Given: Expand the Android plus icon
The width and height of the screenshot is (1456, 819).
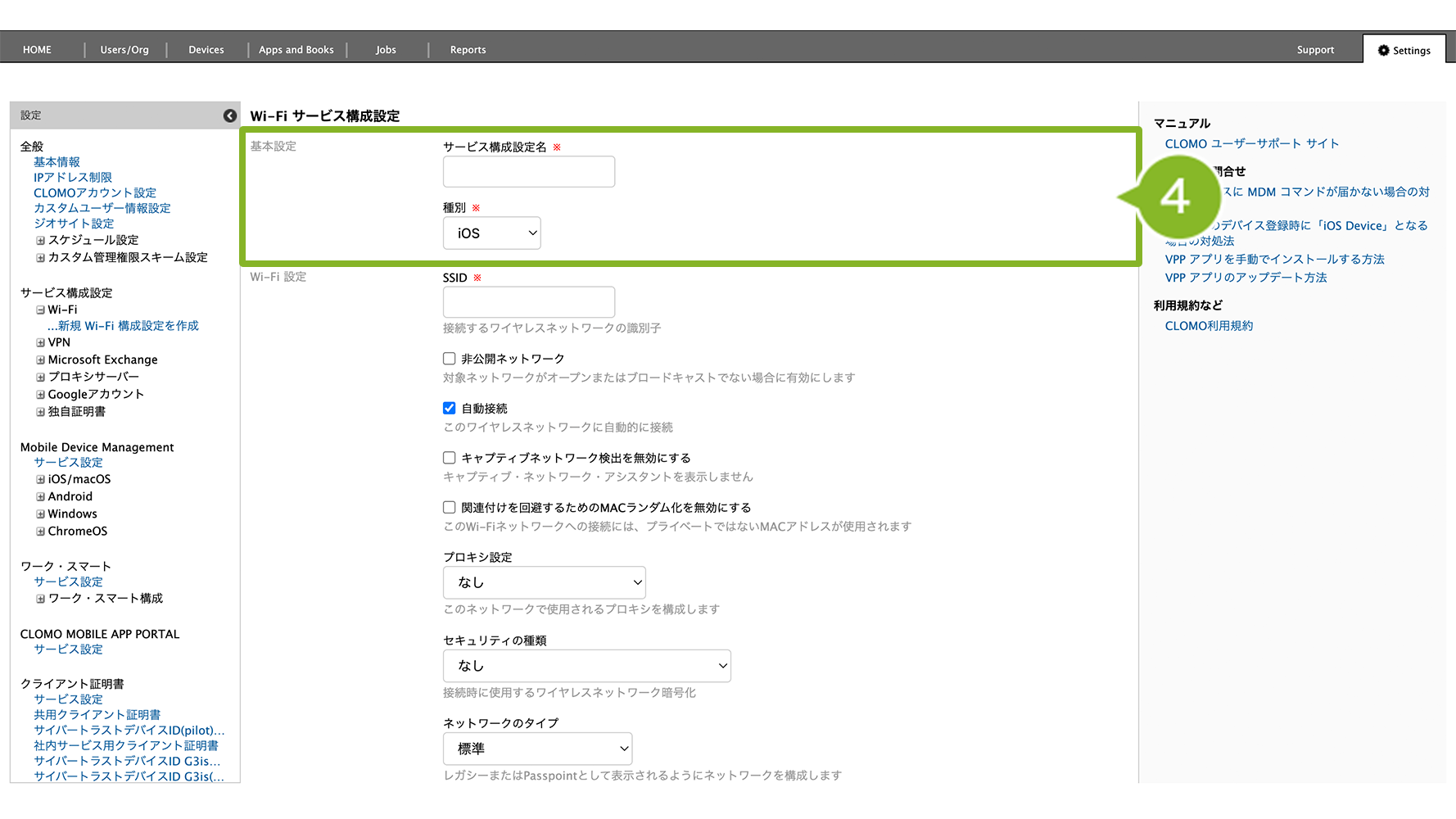Looking at the screenshot, I should point(40,497).
